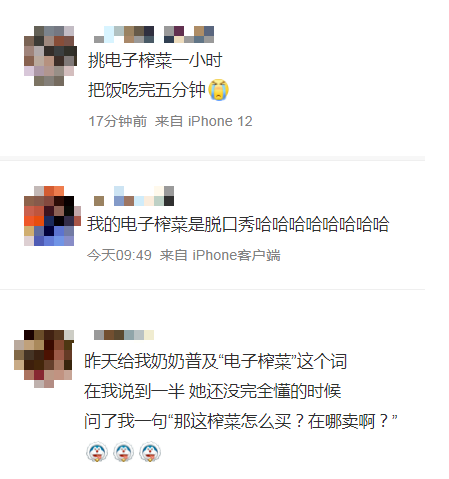Click the crying emoji in first comment
This screenshot has height=479, width=449.
pos(219,90)
